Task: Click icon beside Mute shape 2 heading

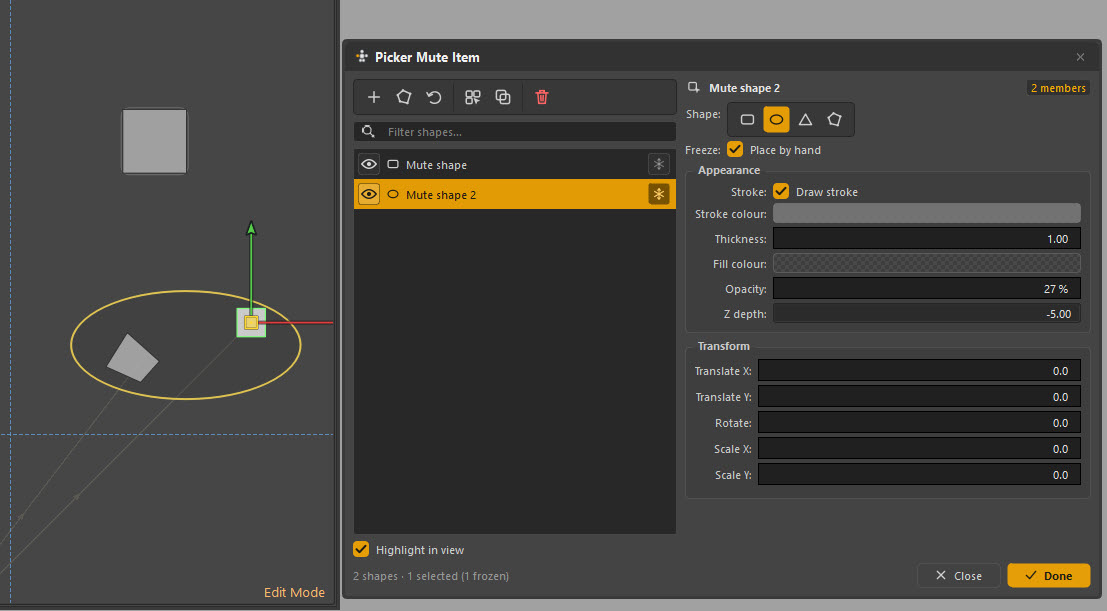Action: click(693, 88)
